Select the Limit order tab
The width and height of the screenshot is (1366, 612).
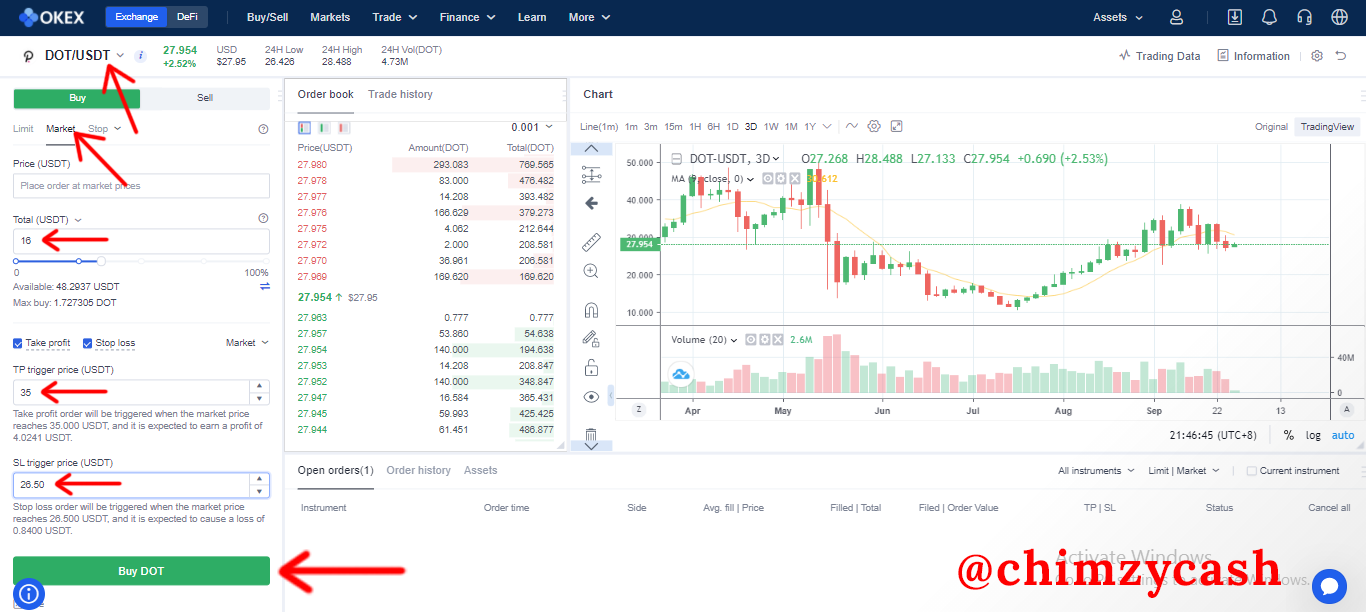[x=23, y=129]
